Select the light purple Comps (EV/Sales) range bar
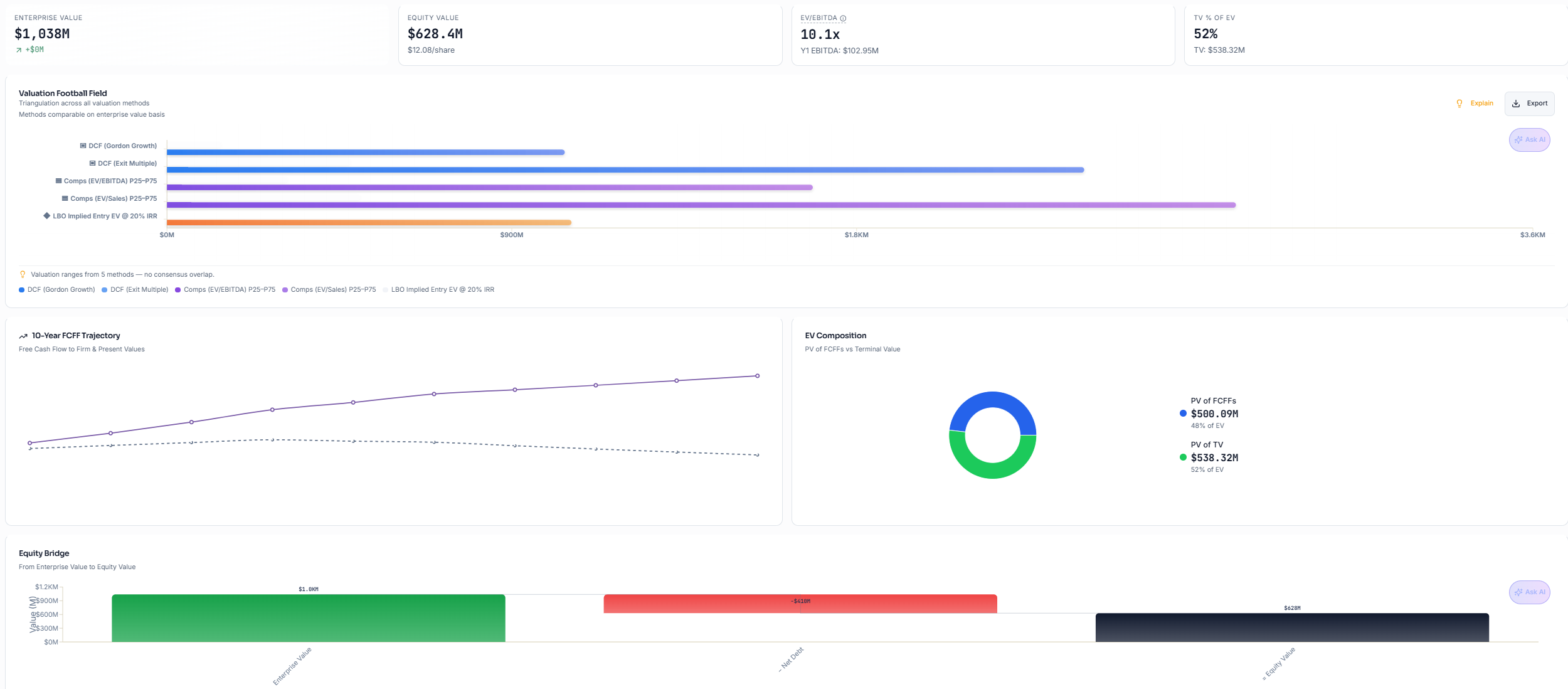This screenshot has width=1568, height=689. coord(701,205)
